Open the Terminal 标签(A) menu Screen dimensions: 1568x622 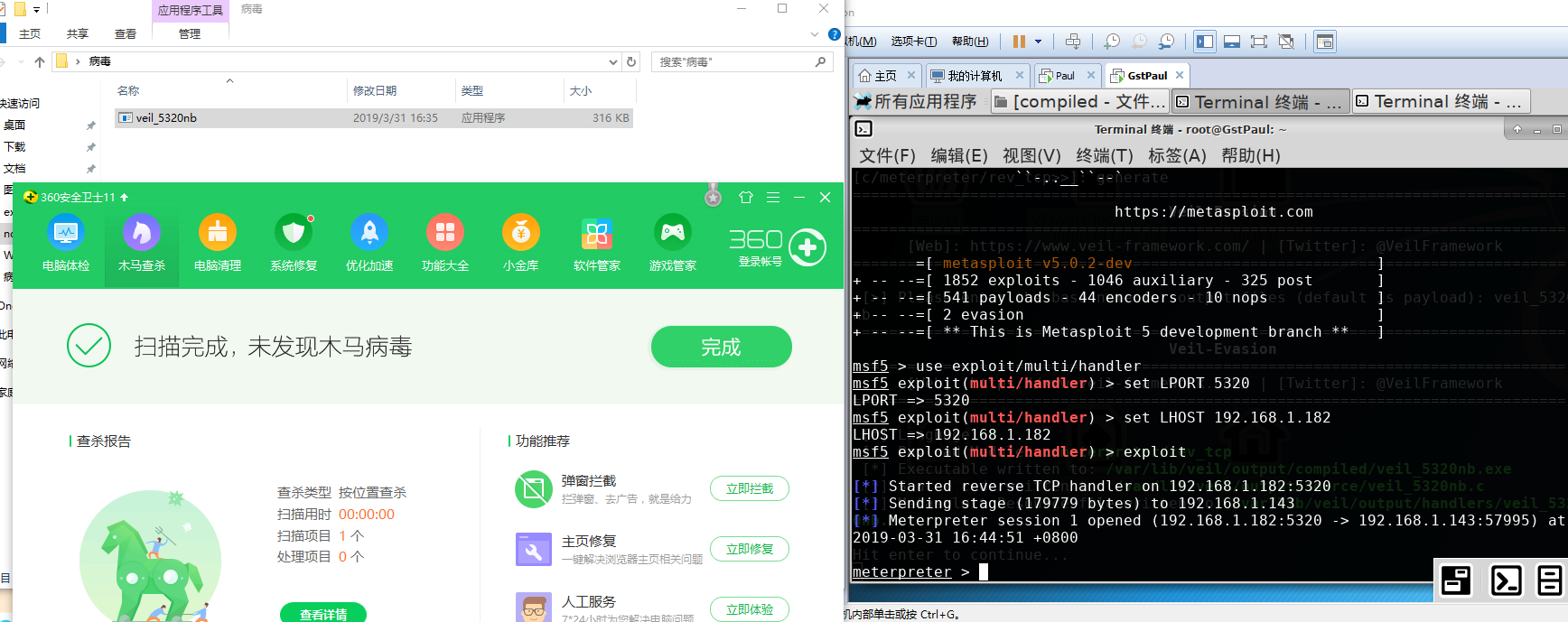(x=1177, y=155)
